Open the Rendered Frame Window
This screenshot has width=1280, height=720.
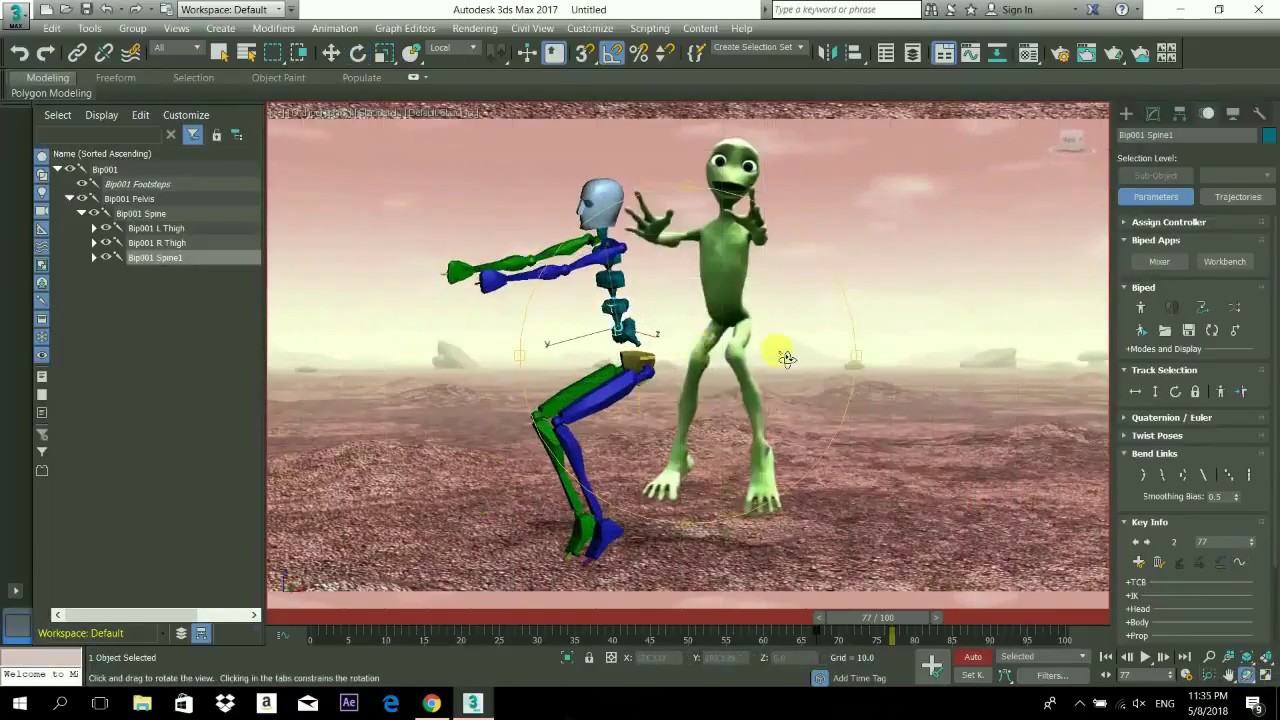click(1087, 53)
